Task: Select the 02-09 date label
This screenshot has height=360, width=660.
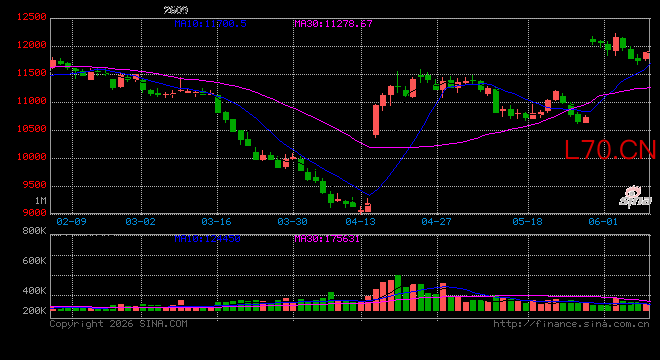Action: coord(72,222)
